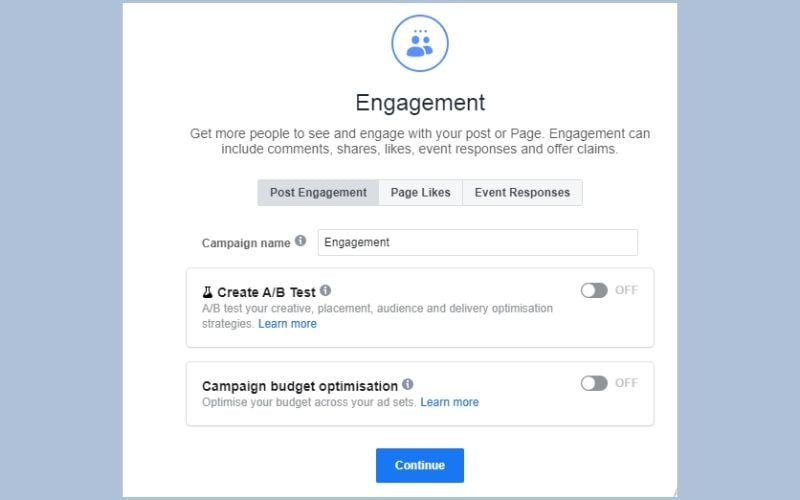Click the OFF label beside A/B Test toggle
This screenshot has height=500, width=800.
click(x=626, y=290)
